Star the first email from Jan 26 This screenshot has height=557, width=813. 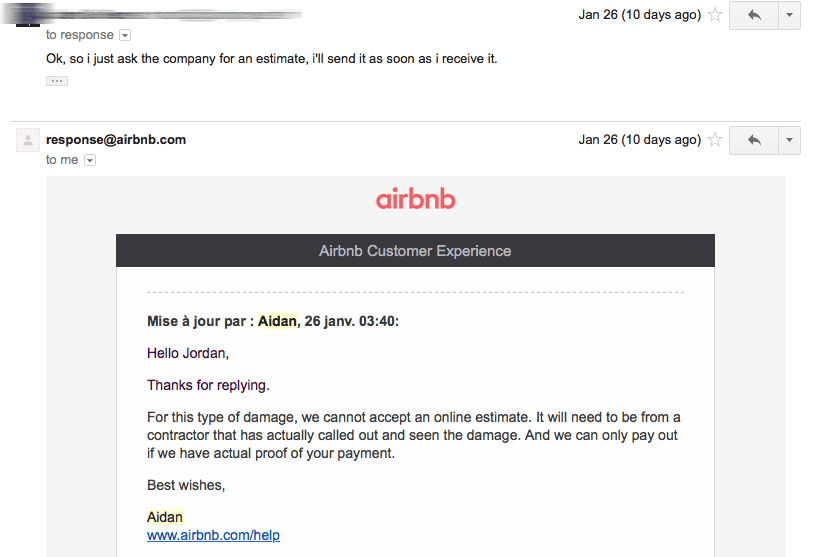coord(715,15)
